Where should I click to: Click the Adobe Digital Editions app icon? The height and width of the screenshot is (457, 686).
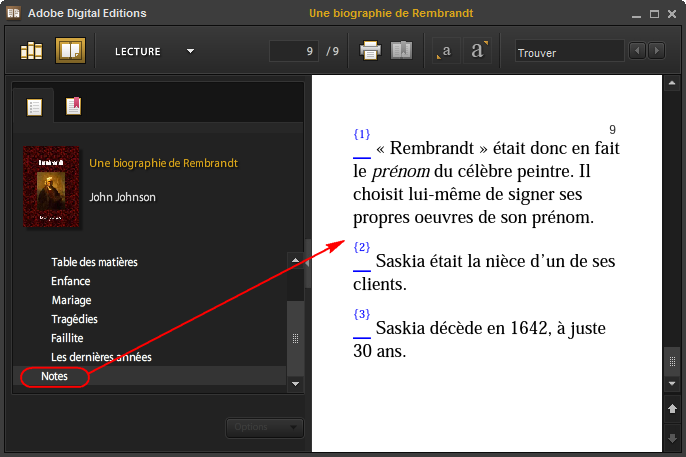[x=14, y=13]
